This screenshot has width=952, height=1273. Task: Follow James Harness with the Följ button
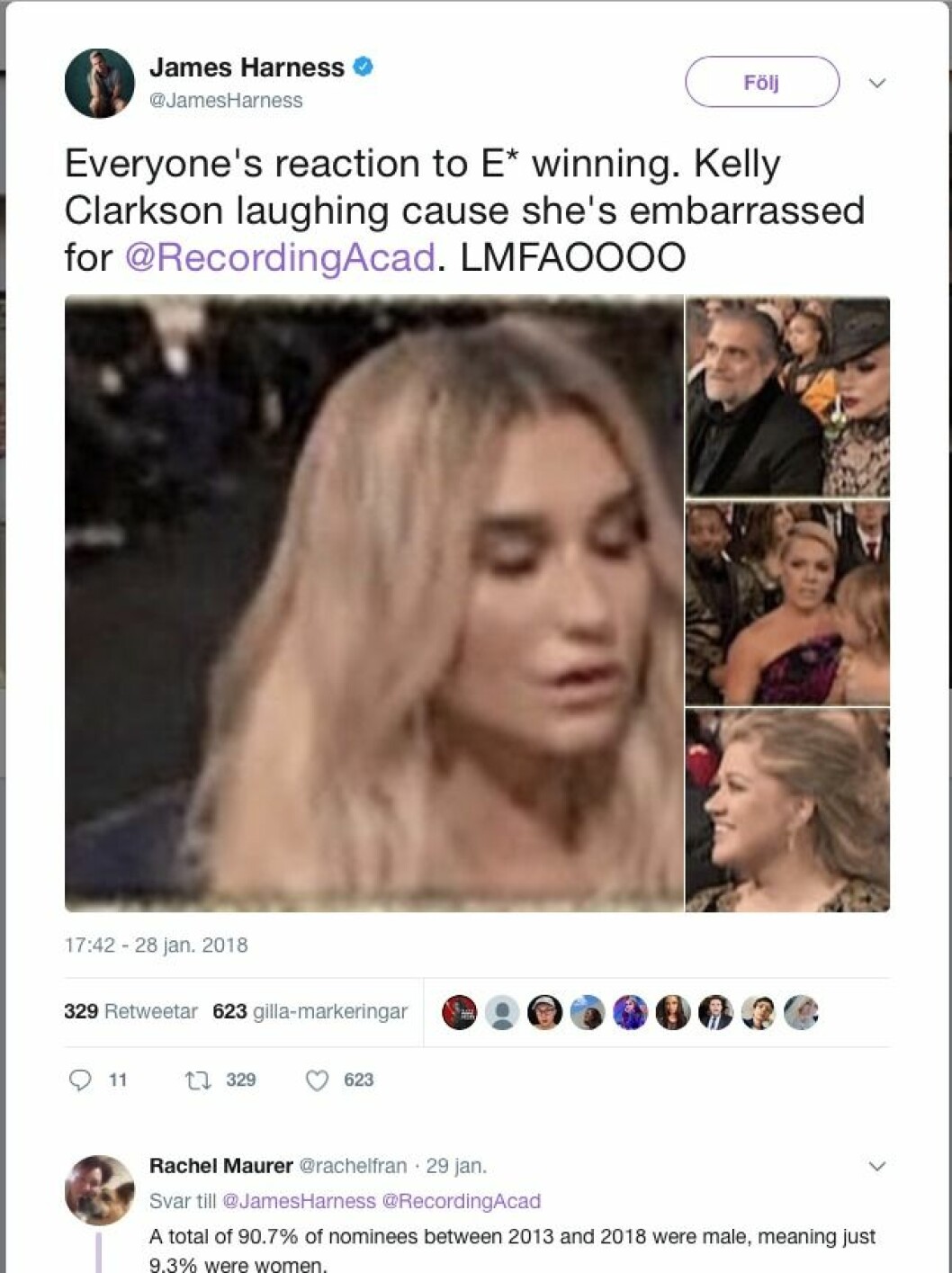pos(762,82)
